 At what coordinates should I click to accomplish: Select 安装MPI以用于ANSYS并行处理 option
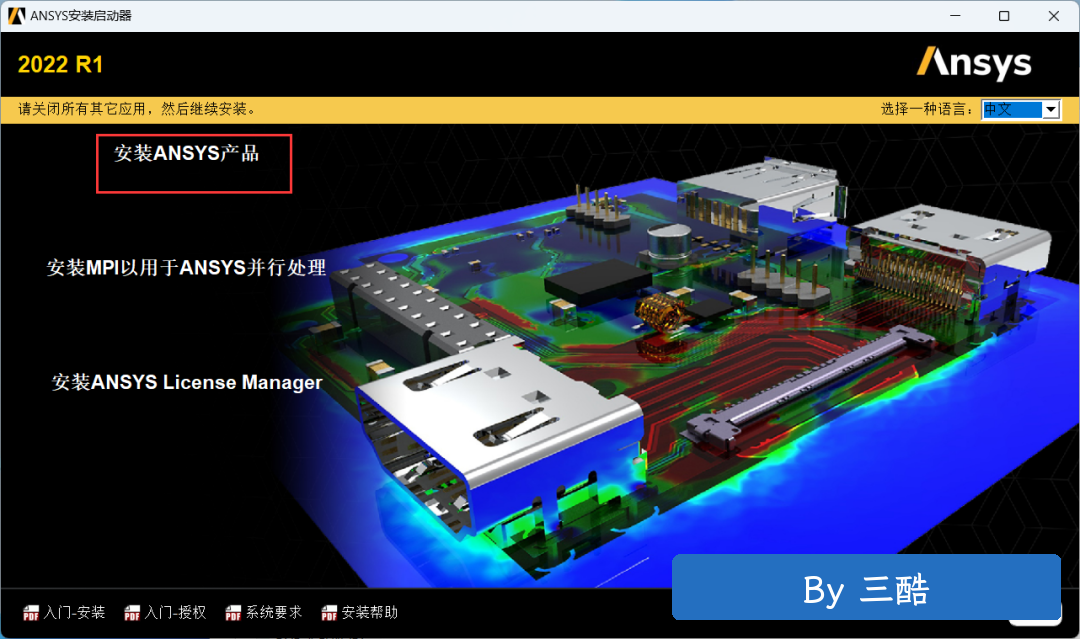tap(186, 267)
